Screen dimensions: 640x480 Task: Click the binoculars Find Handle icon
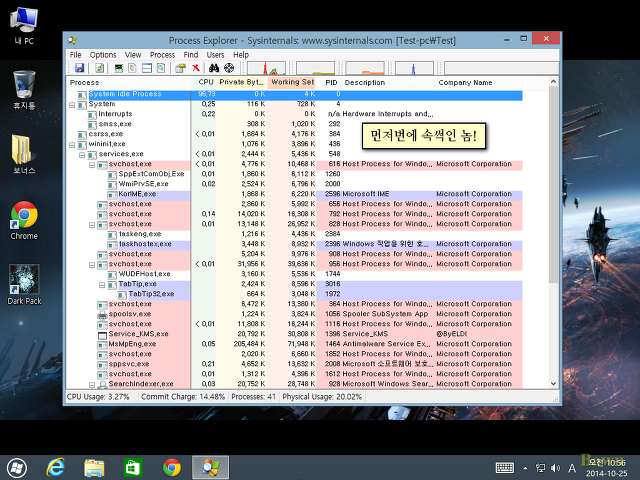(214, 68)
